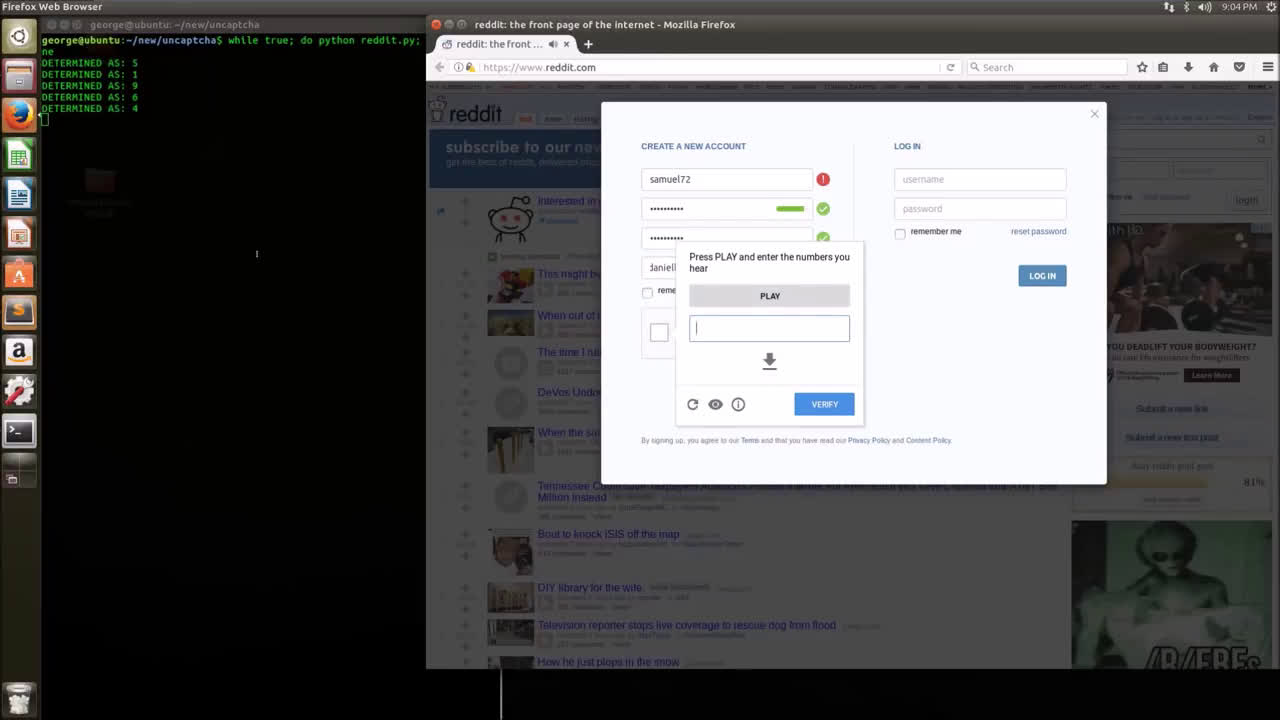The width and height of the screenshot is (1280, 720).
Task: Click the captcha refresh icon
Action: (x=692, y=404)
